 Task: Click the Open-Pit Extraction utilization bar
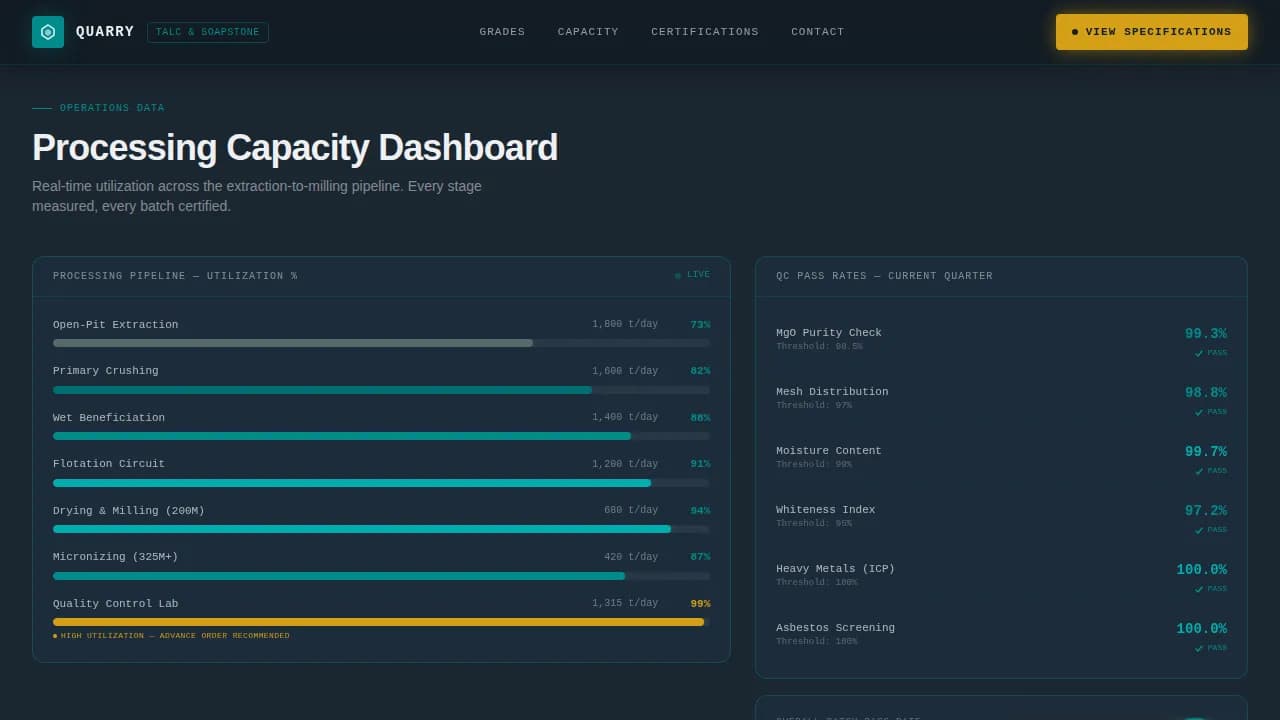(x=381, y=343)
